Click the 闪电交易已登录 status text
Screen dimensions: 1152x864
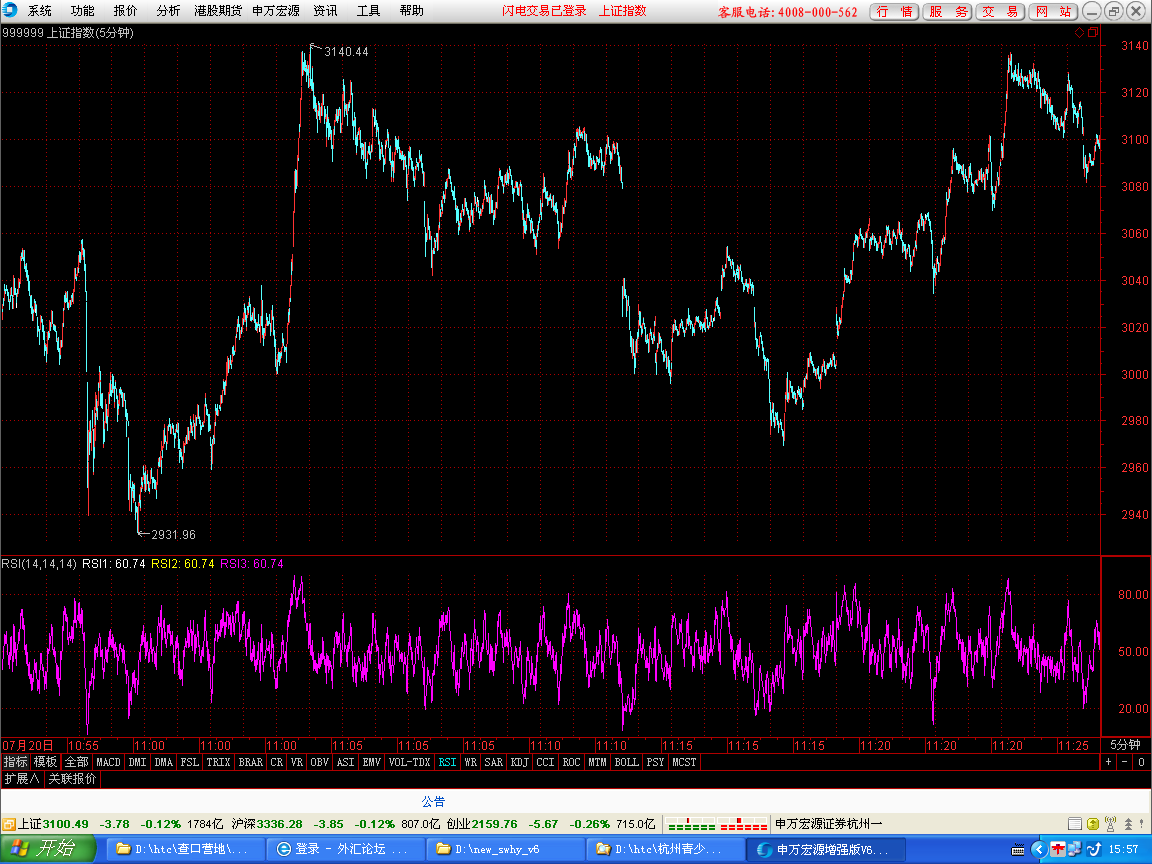[544, 11]
